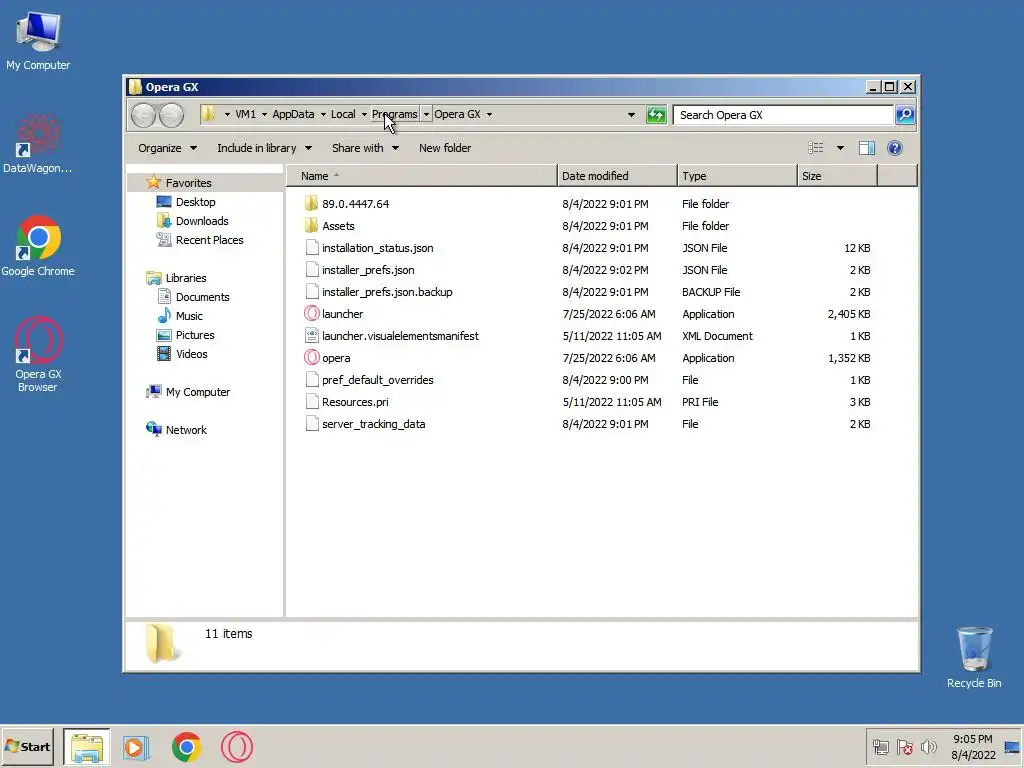Select the 89.0.4447.64 folder icon
The height and width of the screenshot is (768, 1024).
pyautogui.click(x=312, y=204)
